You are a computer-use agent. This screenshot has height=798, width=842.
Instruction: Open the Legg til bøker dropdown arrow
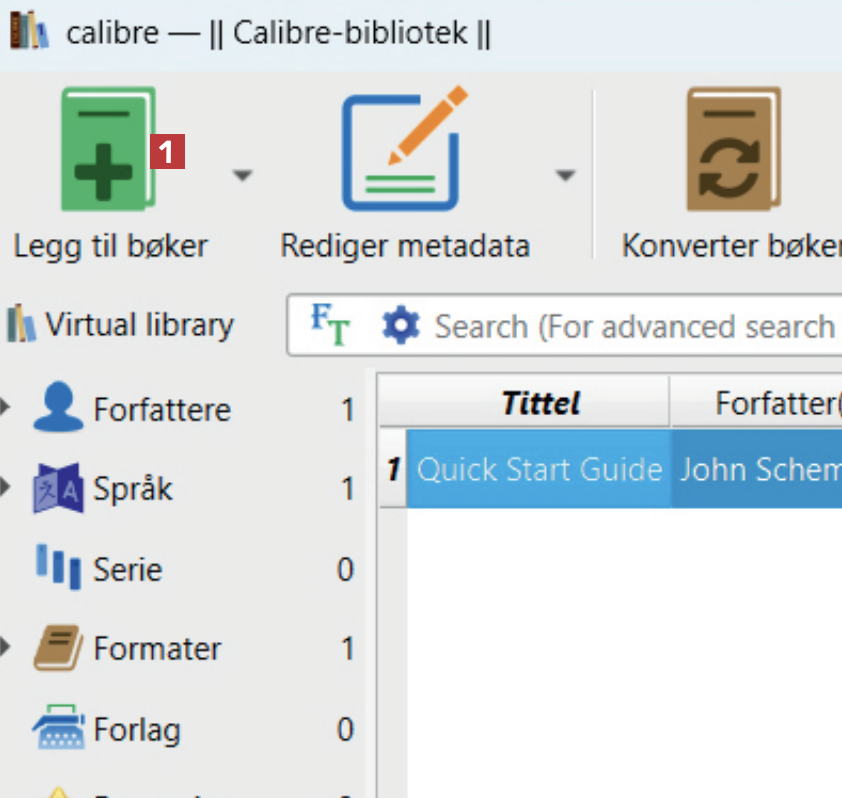tap(242, 176)
